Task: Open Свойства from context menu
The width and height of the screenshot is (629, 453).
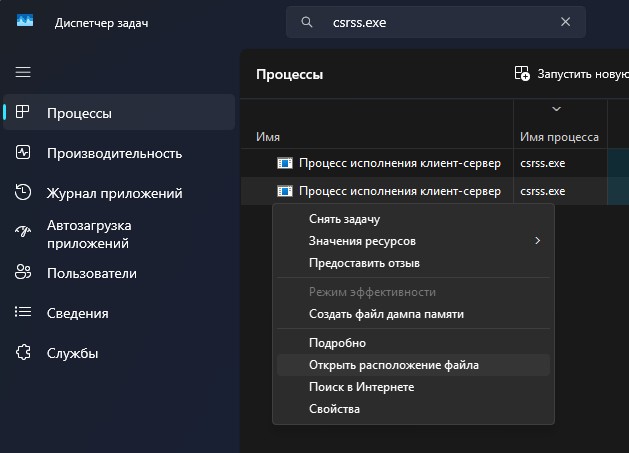Action: [413, 409]
